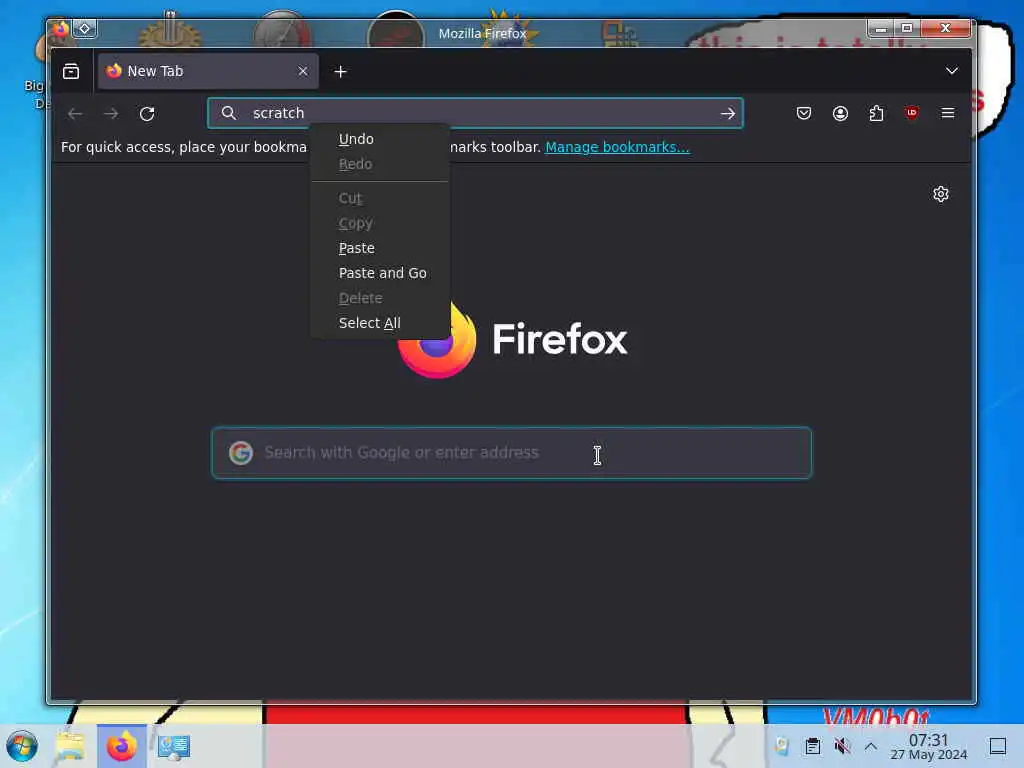Go forward one page
The image size is (1024, 768).
111,114
